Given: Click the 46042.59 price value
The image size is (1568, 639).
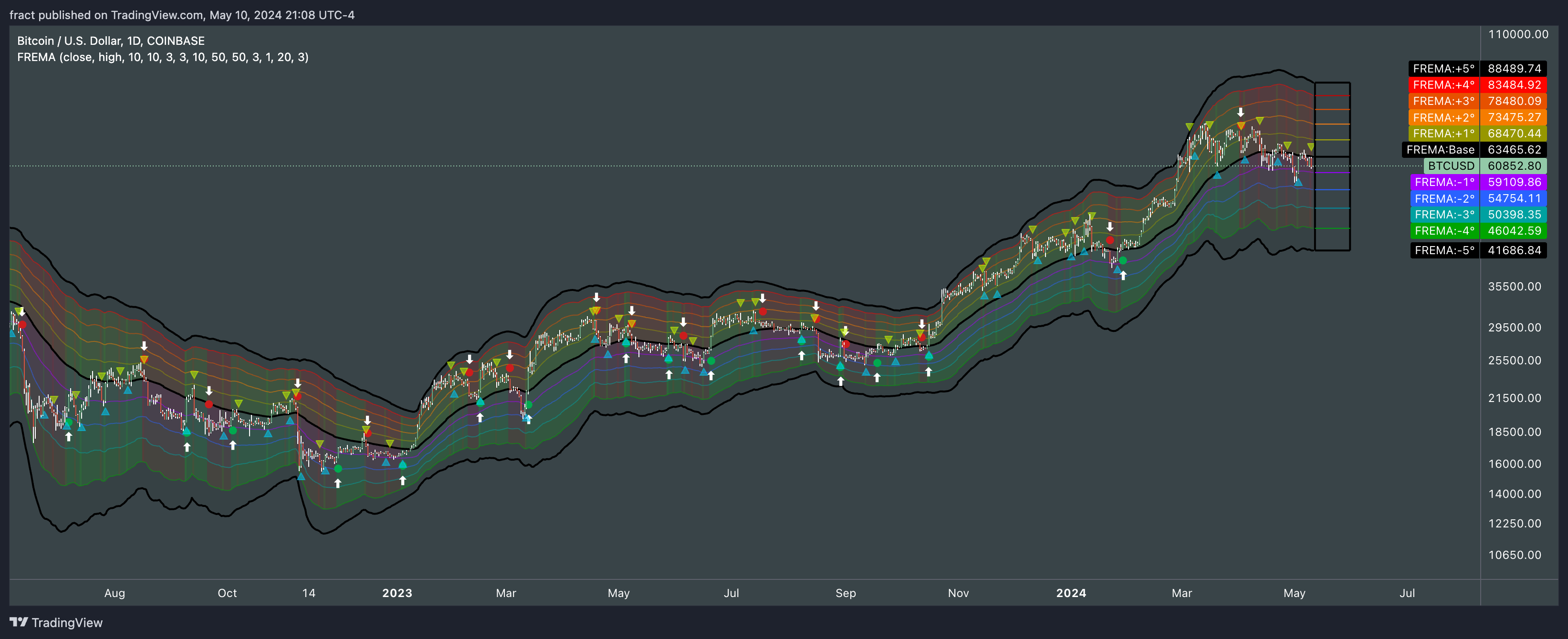Looking at the screenshot, I should pos(1514,231).
